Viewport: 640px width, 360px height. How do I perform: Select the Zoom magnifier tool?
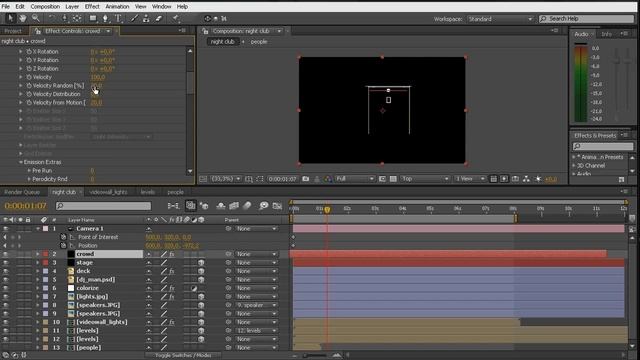click(36, 18)
